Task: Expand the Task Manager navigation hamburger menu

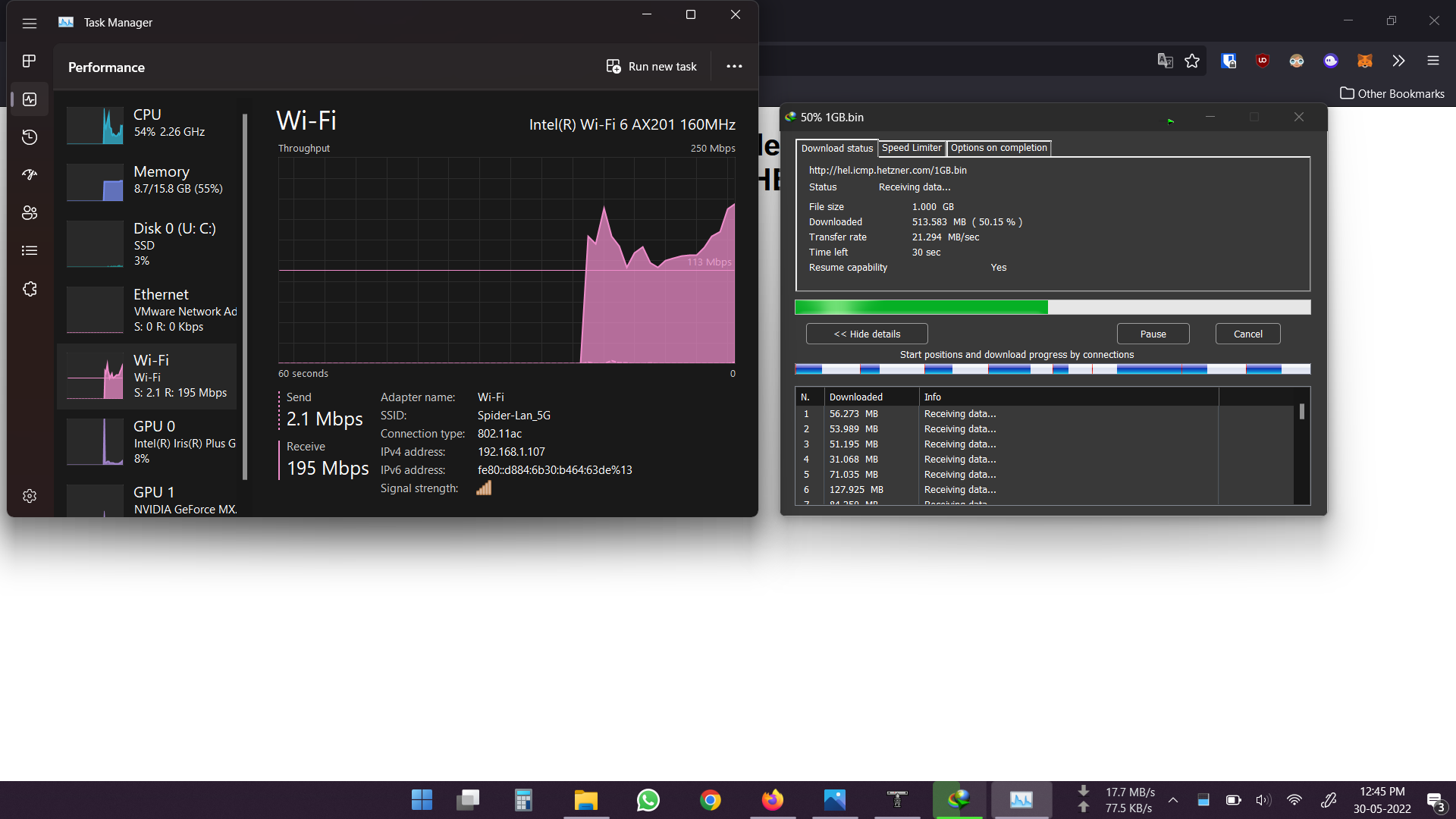Action: point(30,23)
